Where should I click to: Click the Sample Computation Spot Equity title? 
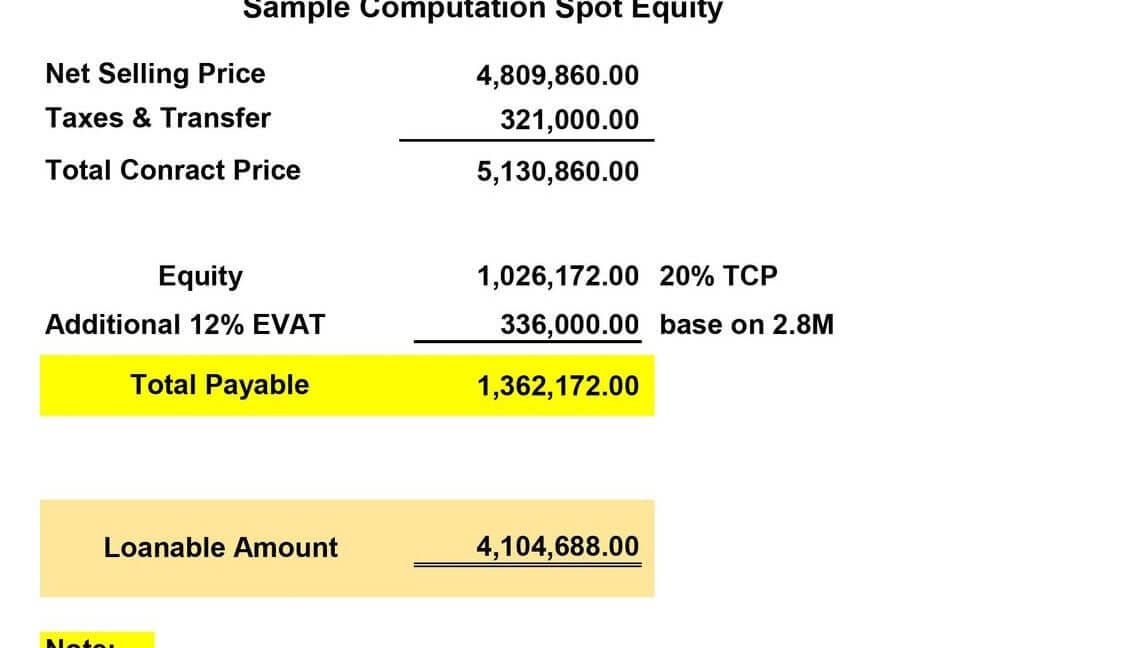point(482,10)
